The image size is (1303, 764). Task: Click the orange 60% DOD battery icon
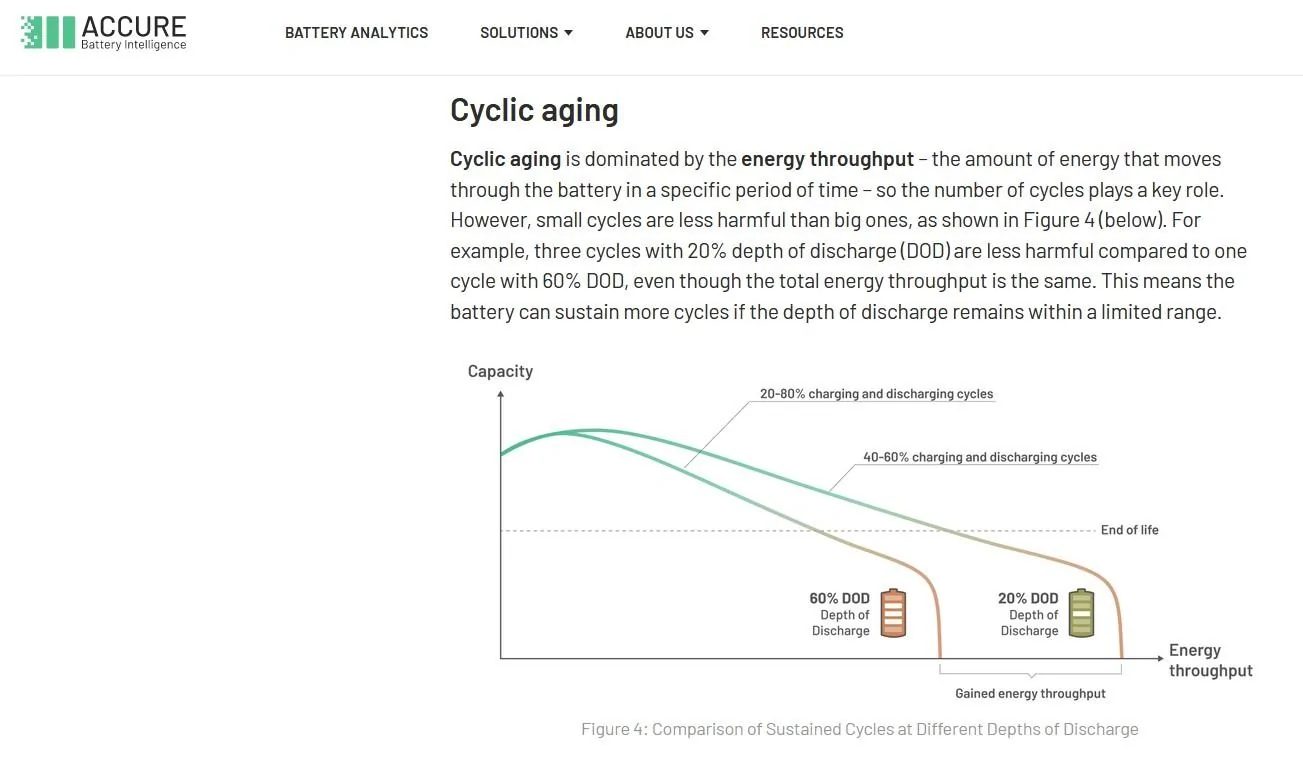[893, 613]
